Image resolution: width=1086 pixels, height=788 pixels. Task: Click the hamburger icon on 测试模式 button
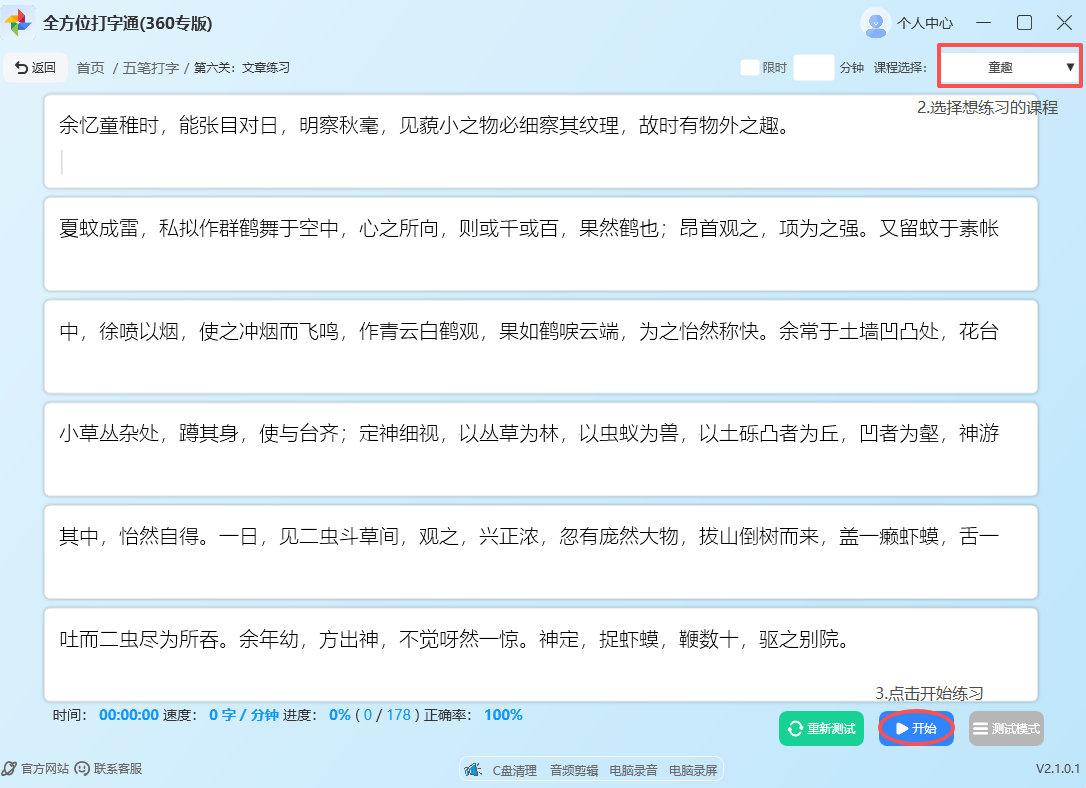click(981, 729)
